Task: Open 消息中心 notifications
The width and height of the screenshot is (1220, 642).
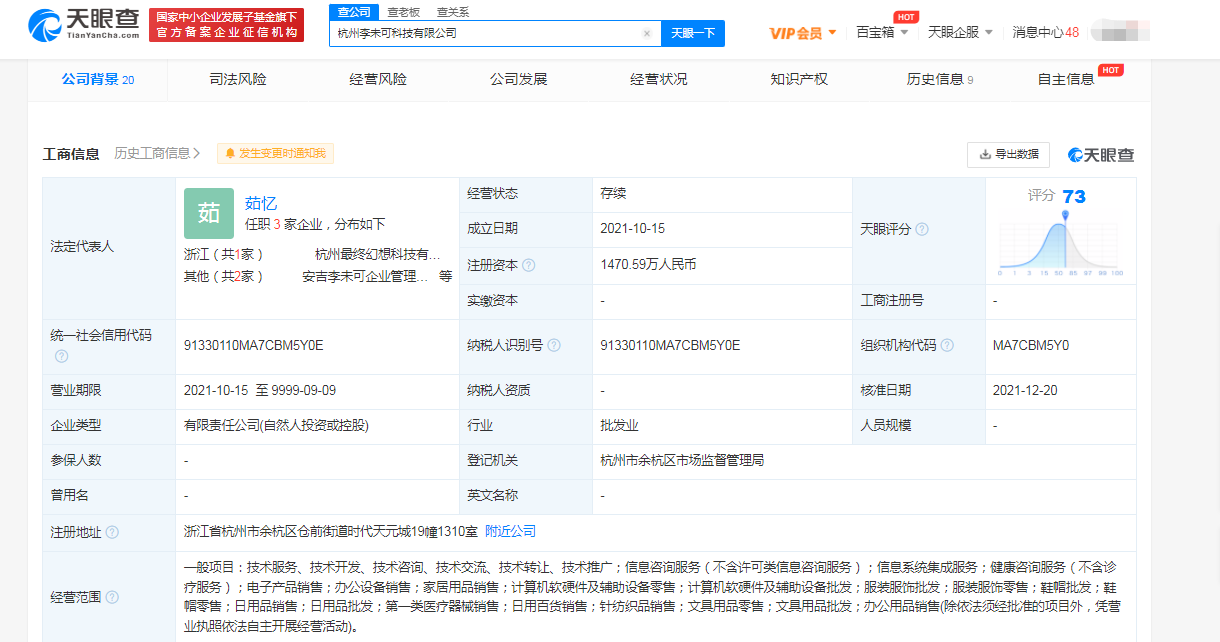Action: pyautogui.click(x=1045, y=32)
